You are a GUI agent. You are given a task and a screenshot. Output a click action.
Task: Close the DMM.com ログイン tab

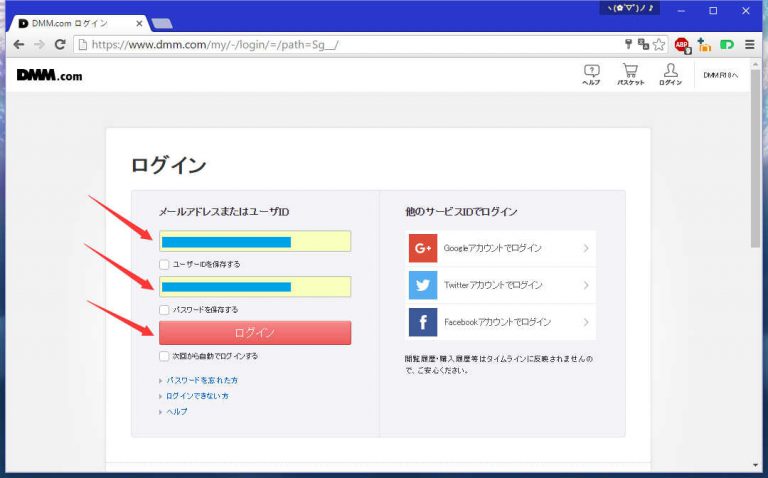coord(139,23)
